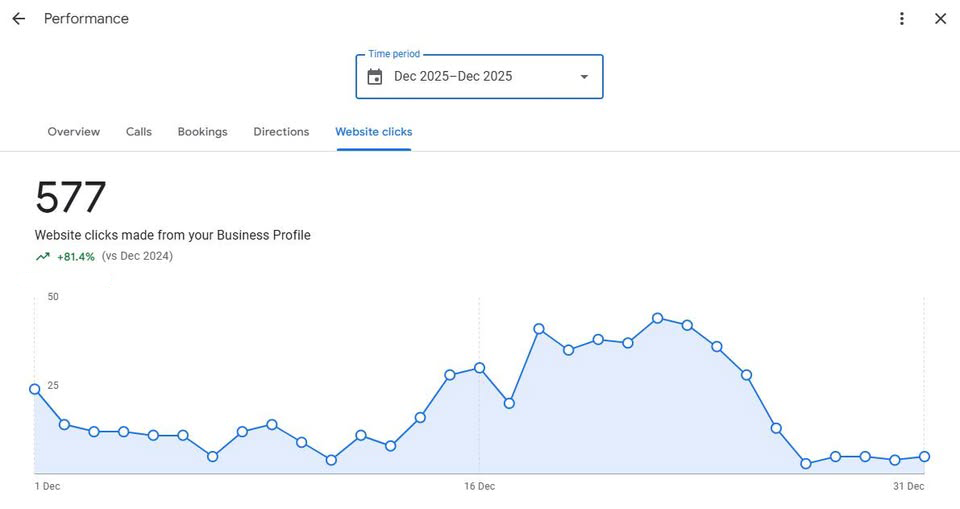Click the 16 Dec x-axis label
960x509 pixels.
click(479, 487)
